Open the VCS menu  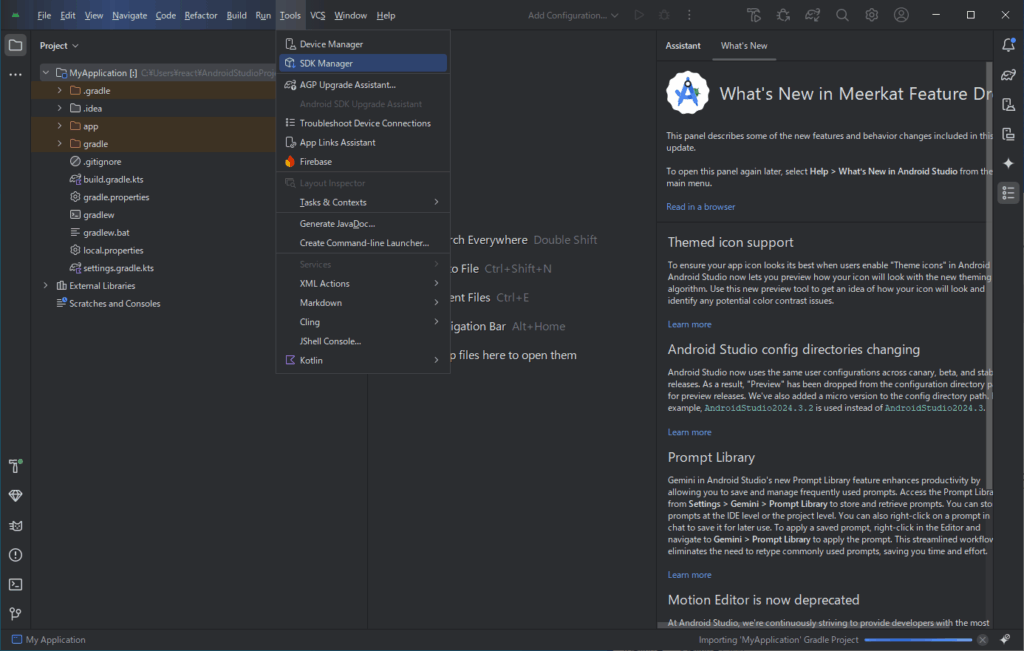click(317, 15)
